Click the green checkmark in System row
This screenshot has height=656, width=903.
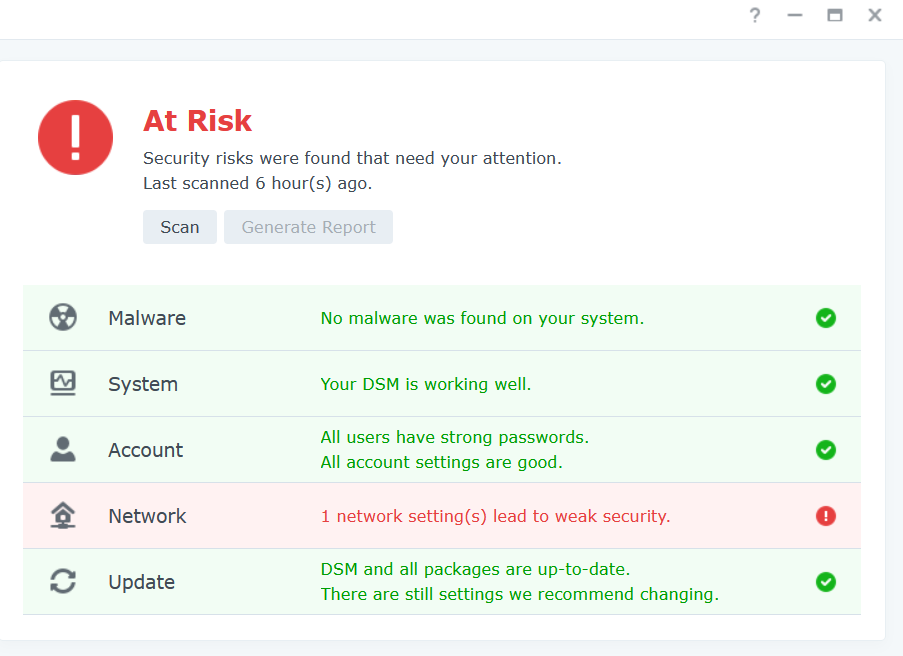click(825, 384)
